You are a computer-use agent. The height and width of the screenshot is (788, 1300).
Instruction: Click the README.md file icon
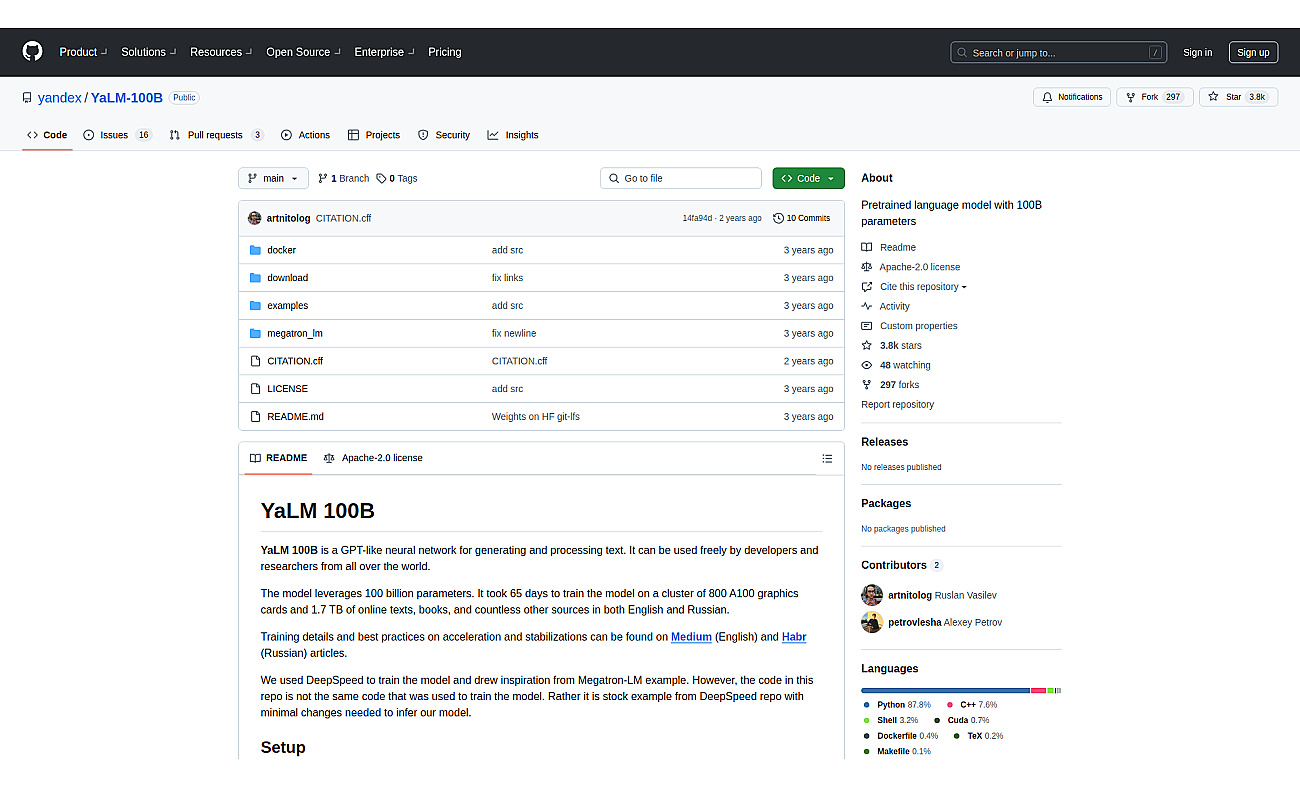[255, 417]
